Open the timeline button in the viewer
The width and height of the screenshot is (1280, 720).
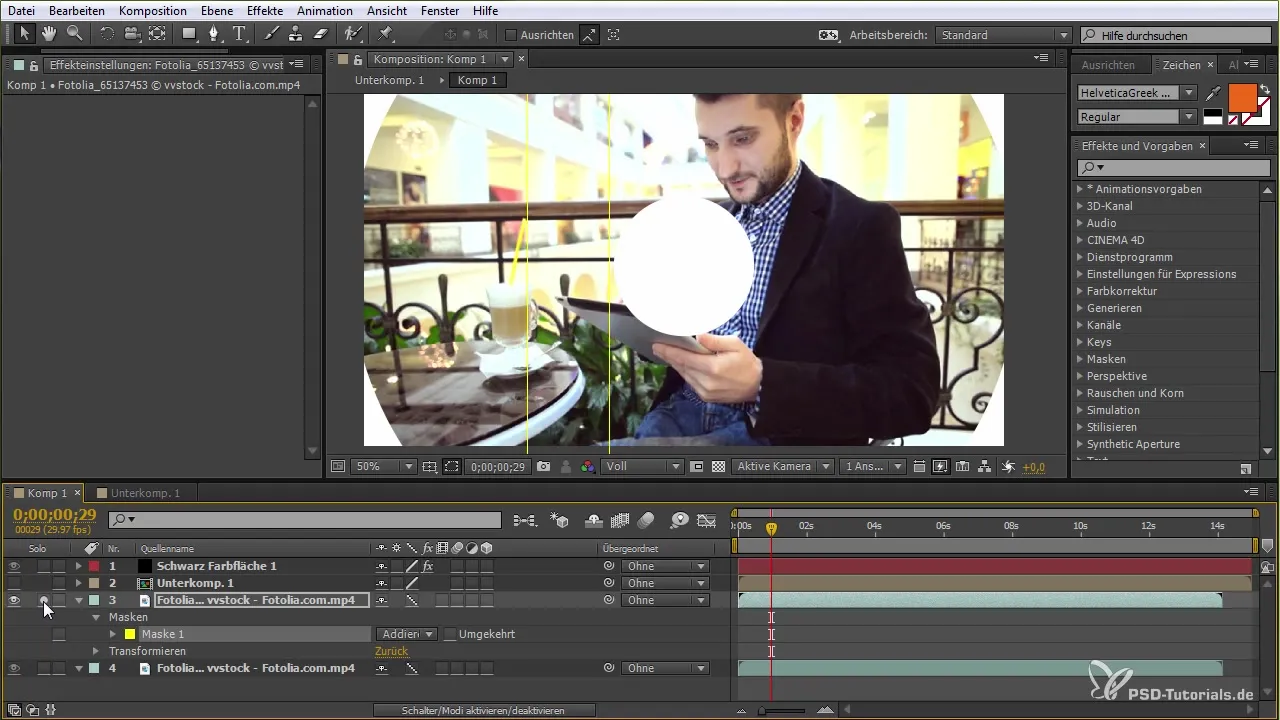tap(962, 466)
